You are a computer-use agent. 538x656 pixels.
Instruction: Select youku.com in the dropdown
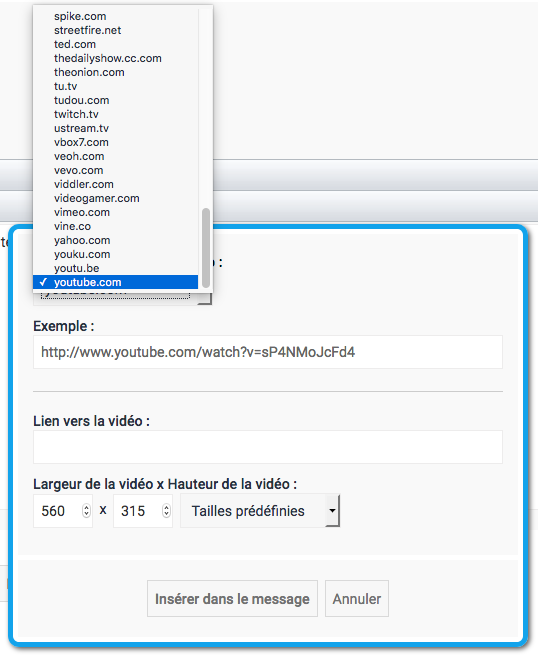tap(115, 254)
